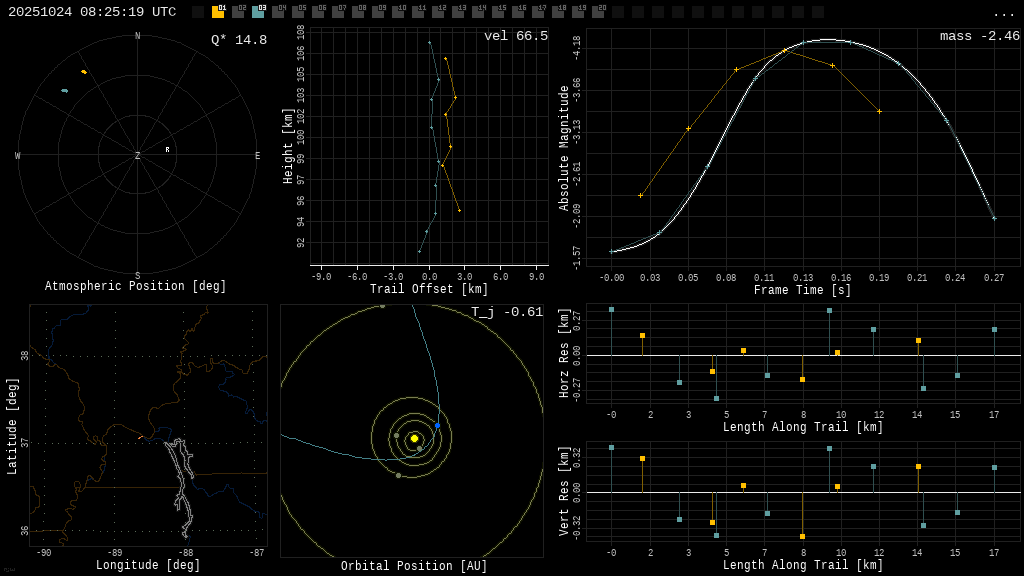The image size is (1024, 576).
Task: Click the outermost planet dot on orbit ring
Action: pyautogui.click(x=382, y=306)
